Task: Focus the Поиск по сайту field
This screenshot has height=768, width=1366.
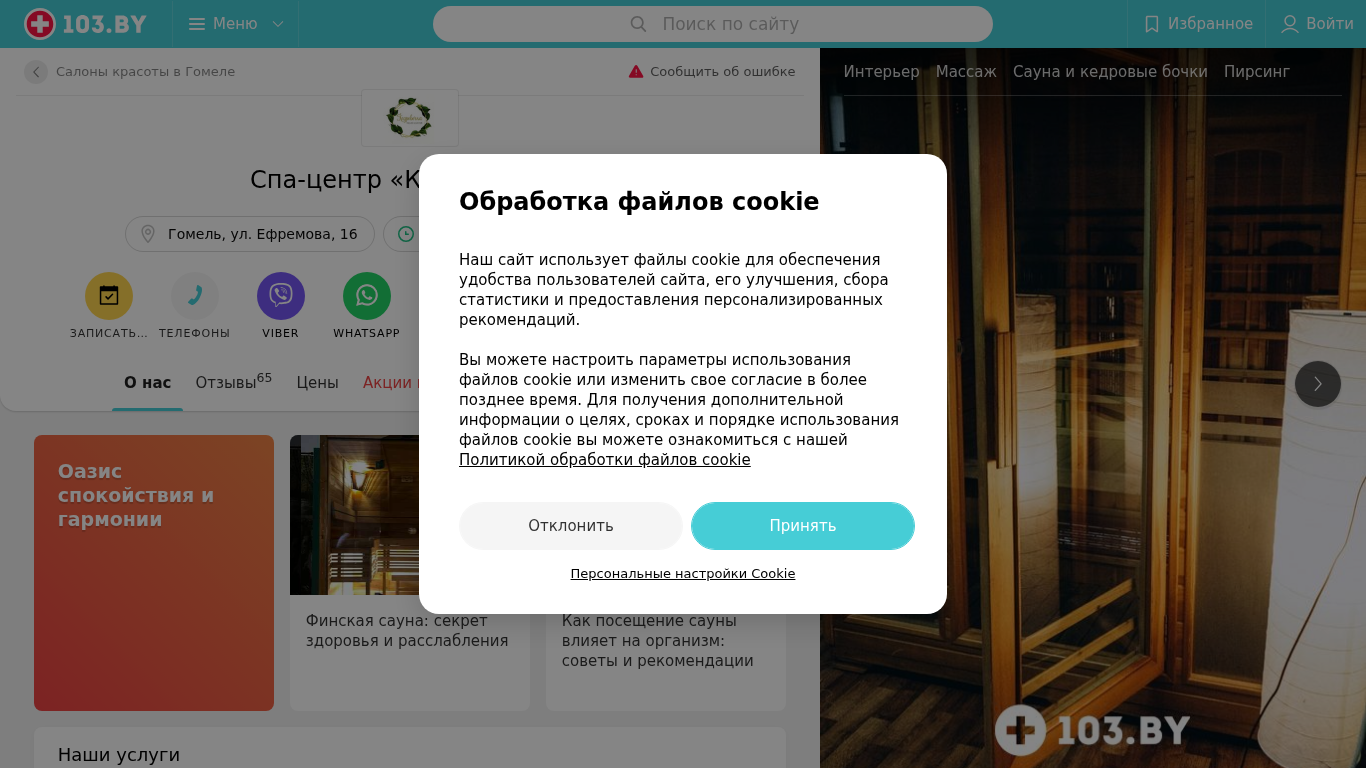Action: pos(713,24)
